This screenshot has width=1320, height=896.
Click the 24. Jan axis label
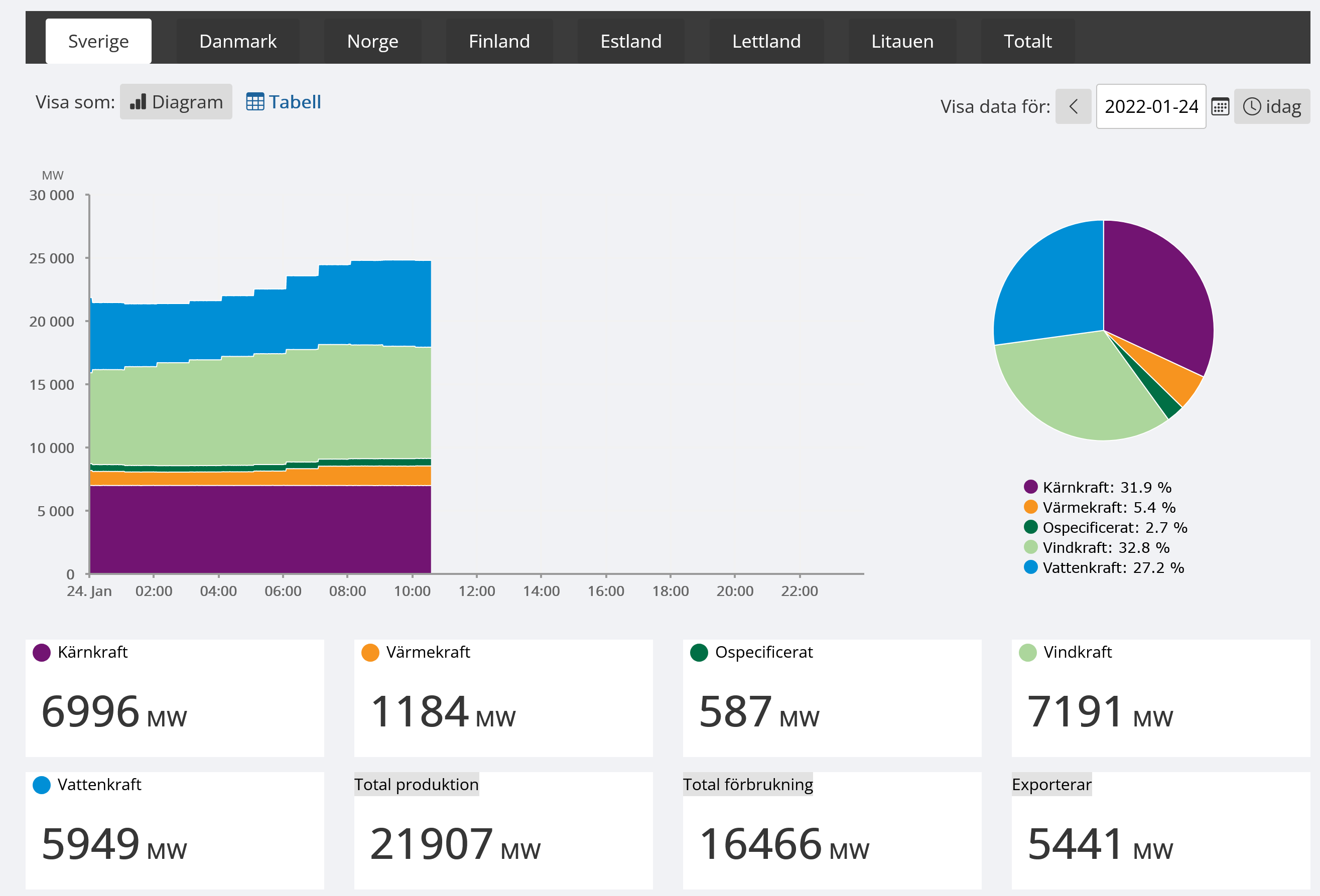click(89, 591)
